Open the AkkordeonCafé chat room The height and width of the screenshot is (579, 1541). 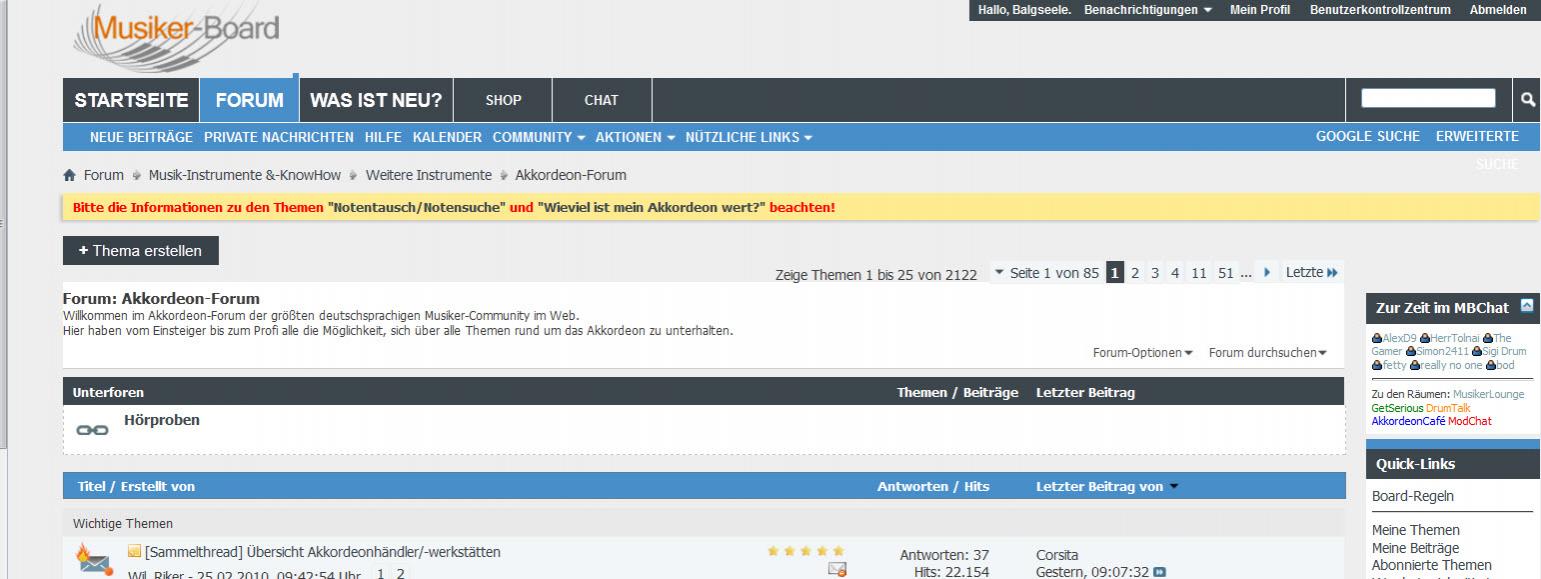1408,421
